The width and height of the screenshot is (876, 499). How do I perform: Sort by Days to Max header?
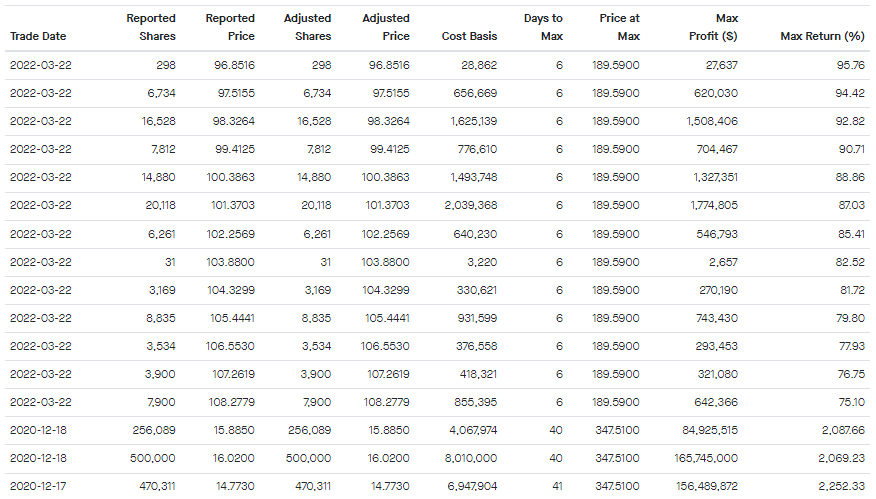coord(543,27)
